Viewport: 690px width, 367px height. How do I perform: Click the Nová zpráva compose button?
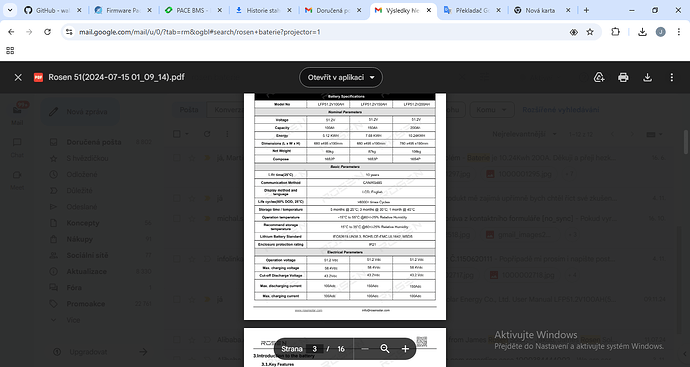coord(80,111)
